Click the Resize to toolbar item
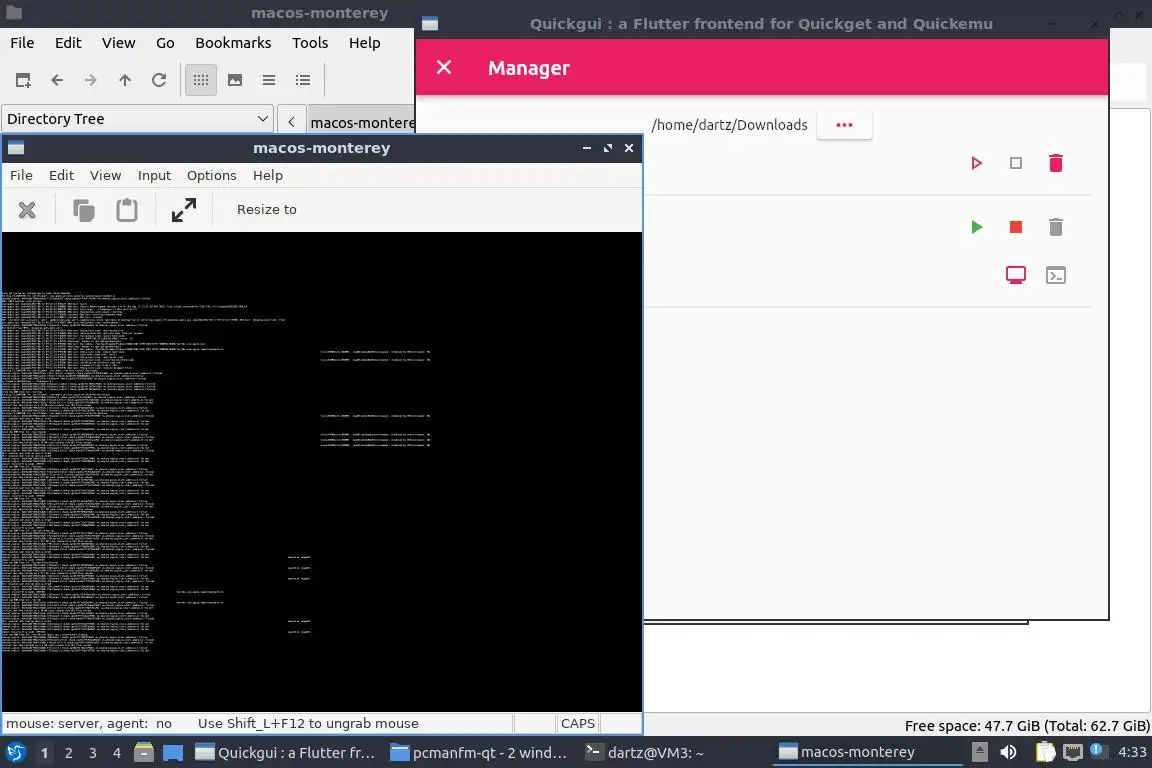Image resolution: width=1152 pixels, height=768 pixels. tap(267, 209)
